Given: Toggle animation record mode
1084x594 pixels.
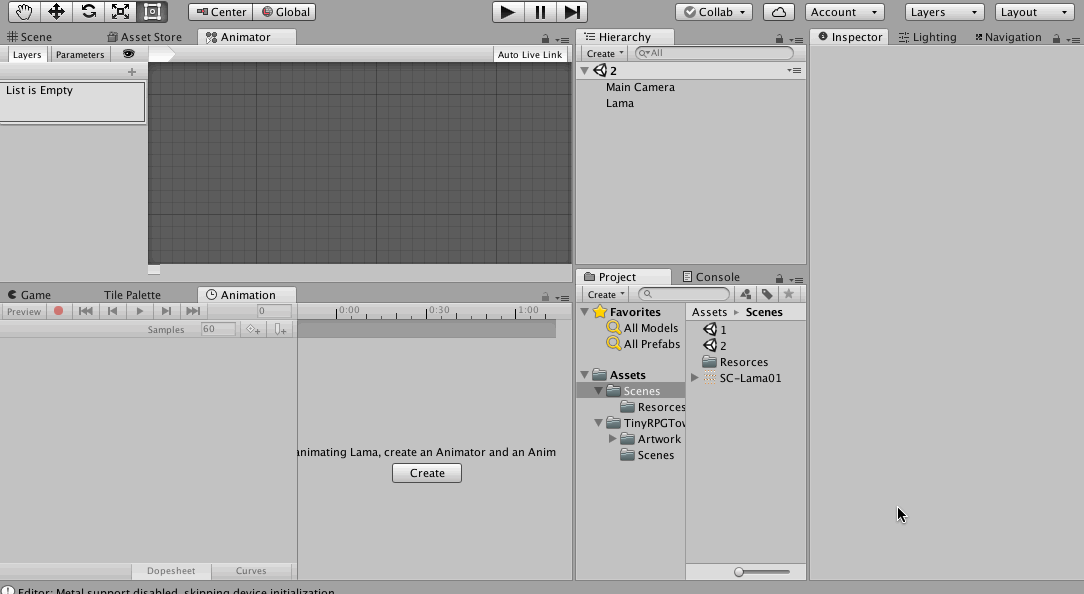Looking at the screenshot, I should [x=59, y=311].
